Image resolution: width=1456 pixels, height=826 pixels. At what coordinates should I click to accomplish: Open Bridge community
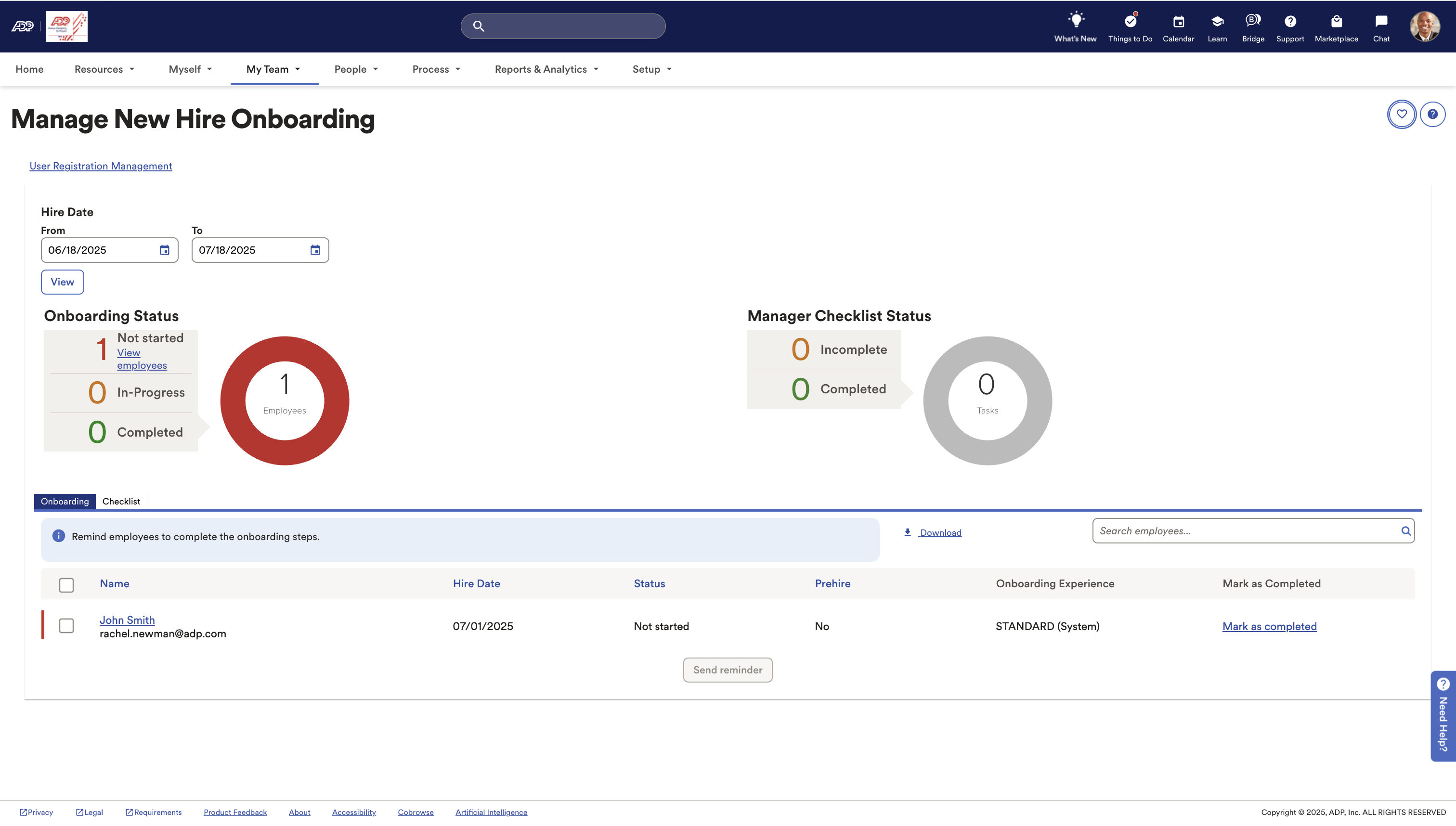1253,26
